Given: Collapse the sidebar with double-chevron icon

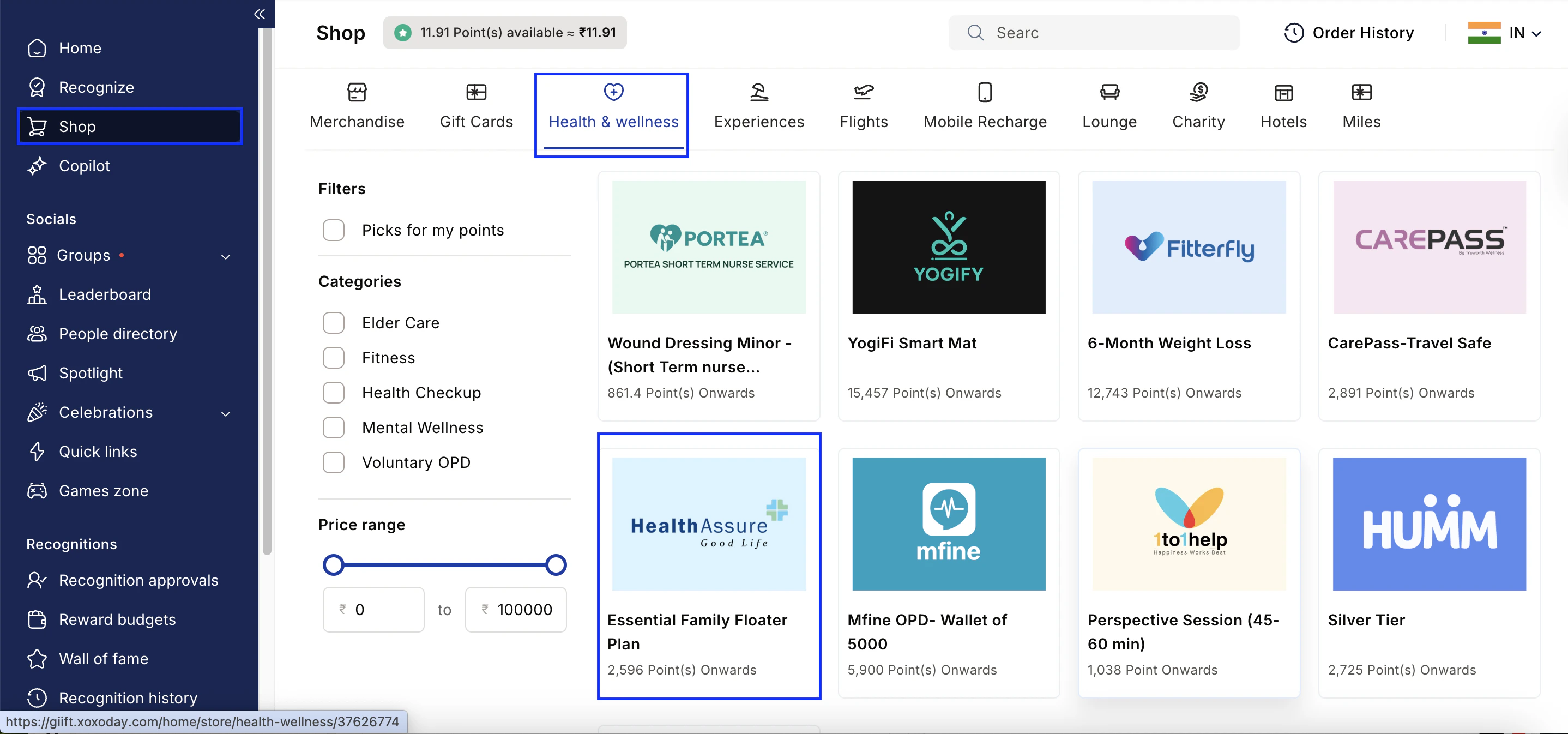Looking at the screenshot, I should 260,14.
